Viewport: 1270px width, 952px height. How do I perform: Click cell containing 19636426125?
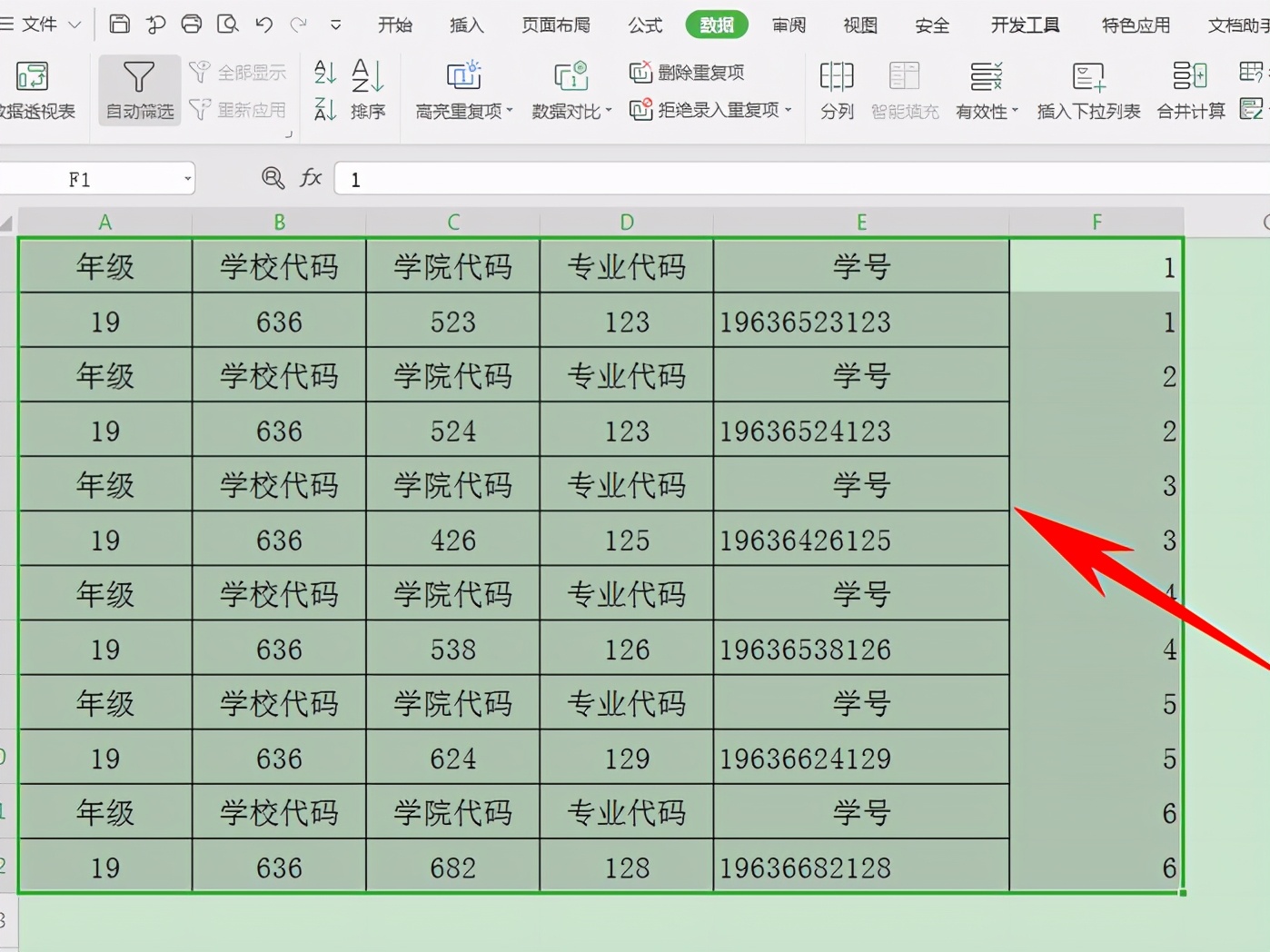click(x=861, y=540)
